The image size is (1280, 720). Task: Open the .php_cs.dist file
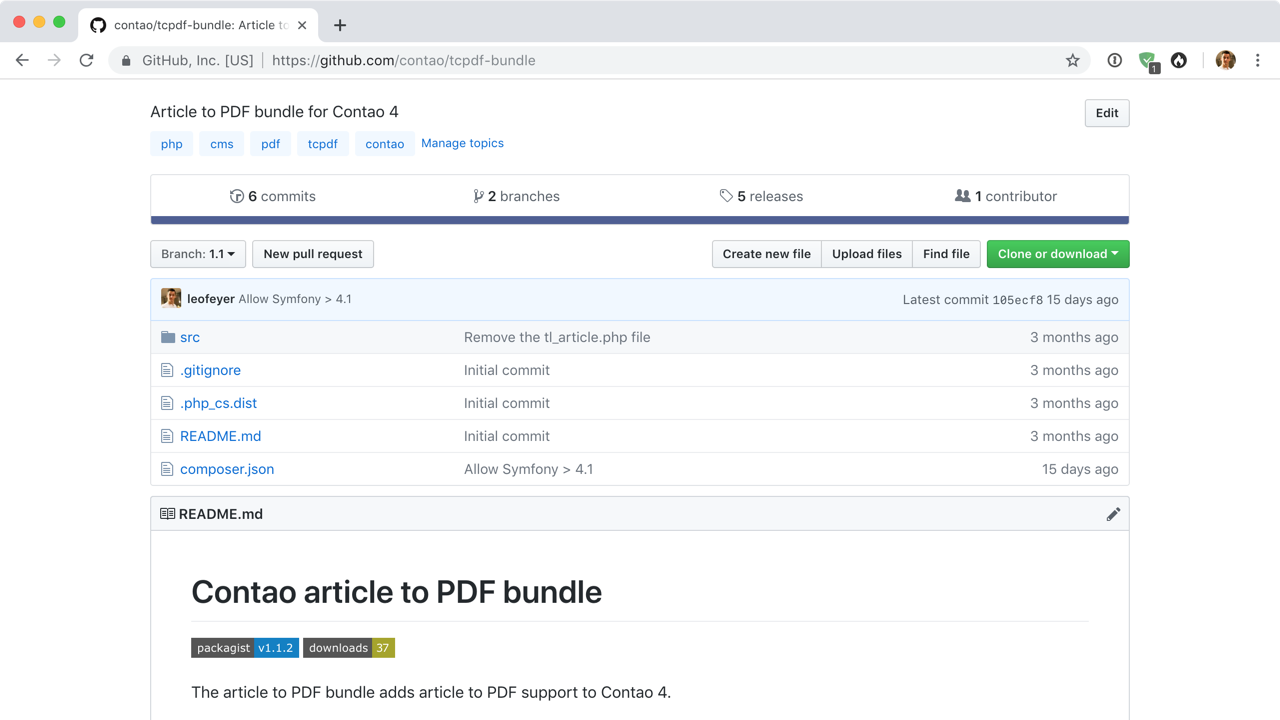tap(218, 403)
